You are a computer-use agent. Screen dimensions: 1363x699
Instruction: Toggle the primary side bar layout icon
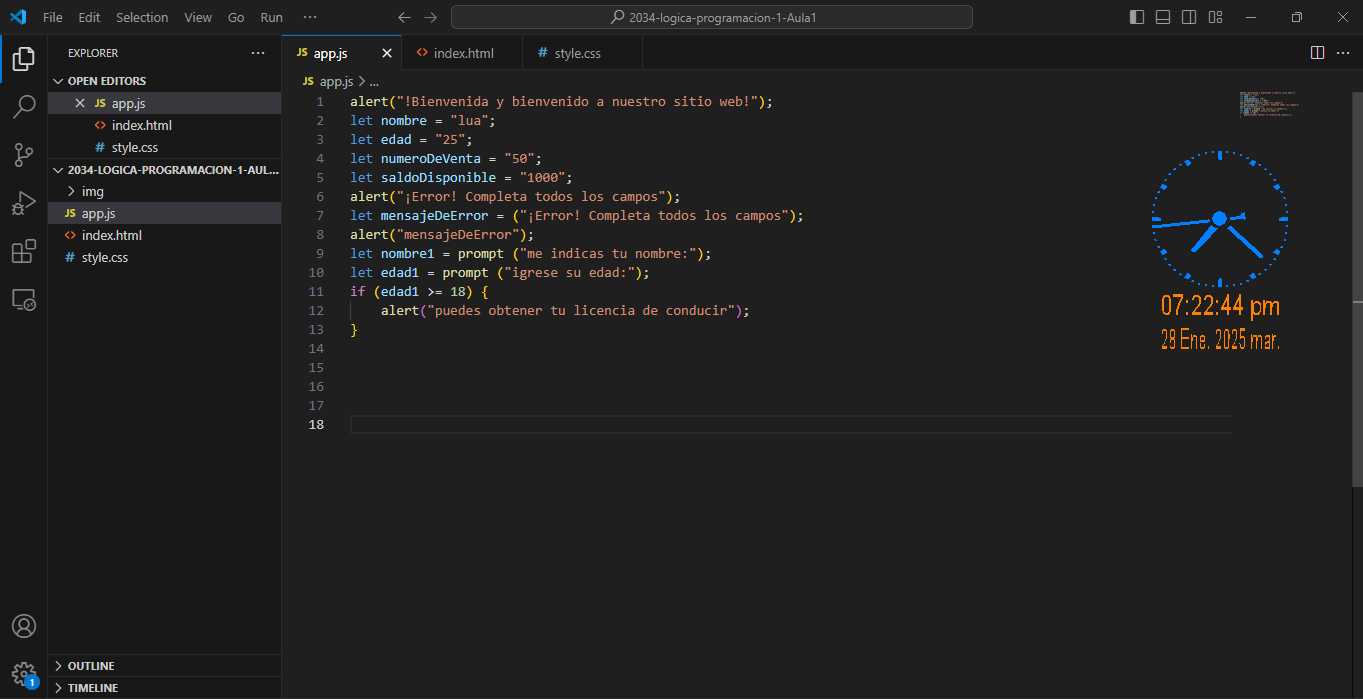1137,17
